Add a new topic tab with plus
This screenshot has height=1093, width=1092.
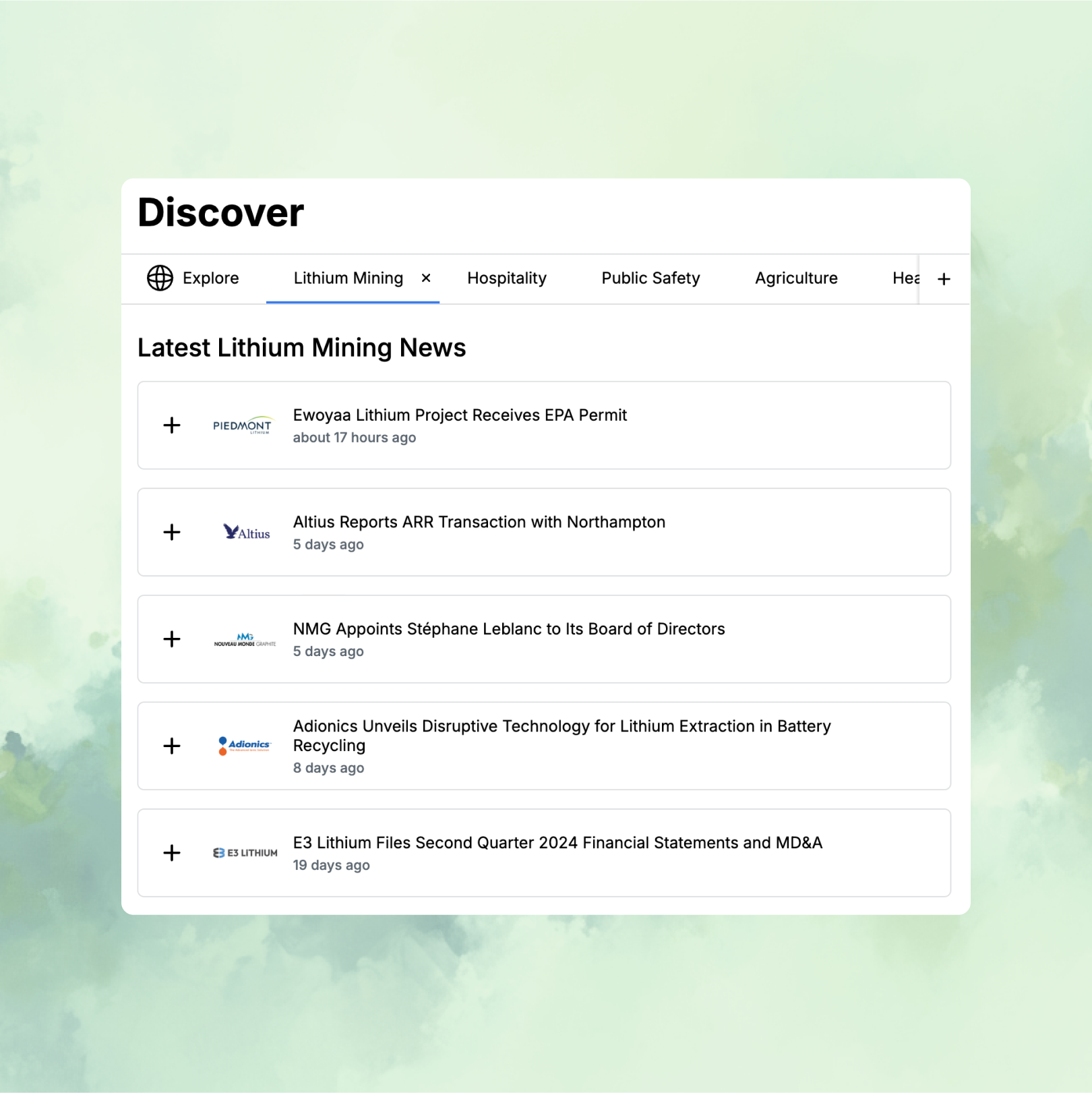pyautogui.click(x=944, y=278)
